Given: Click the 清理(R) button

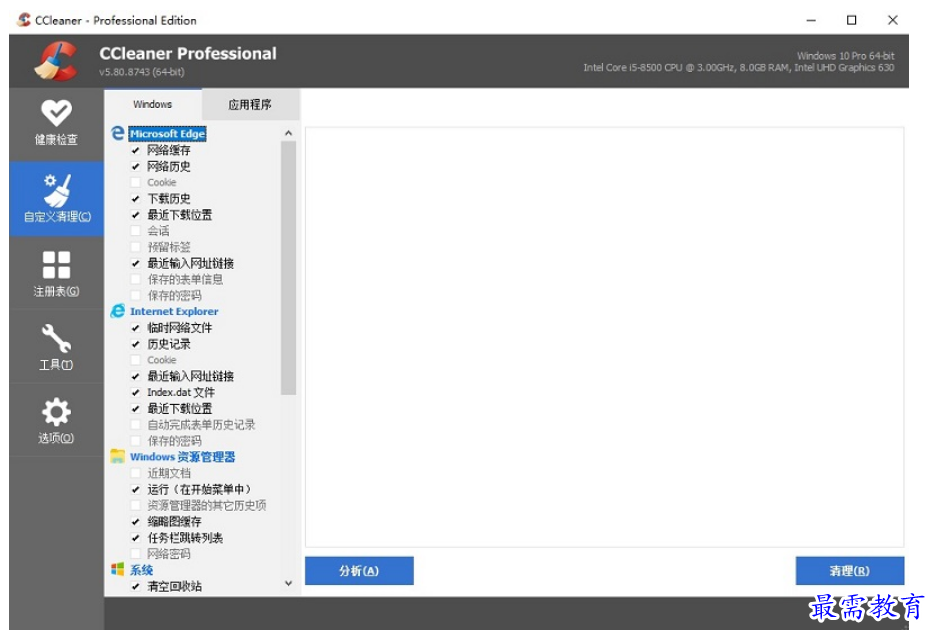Looking at the screenshot, I should click(849, 570).
